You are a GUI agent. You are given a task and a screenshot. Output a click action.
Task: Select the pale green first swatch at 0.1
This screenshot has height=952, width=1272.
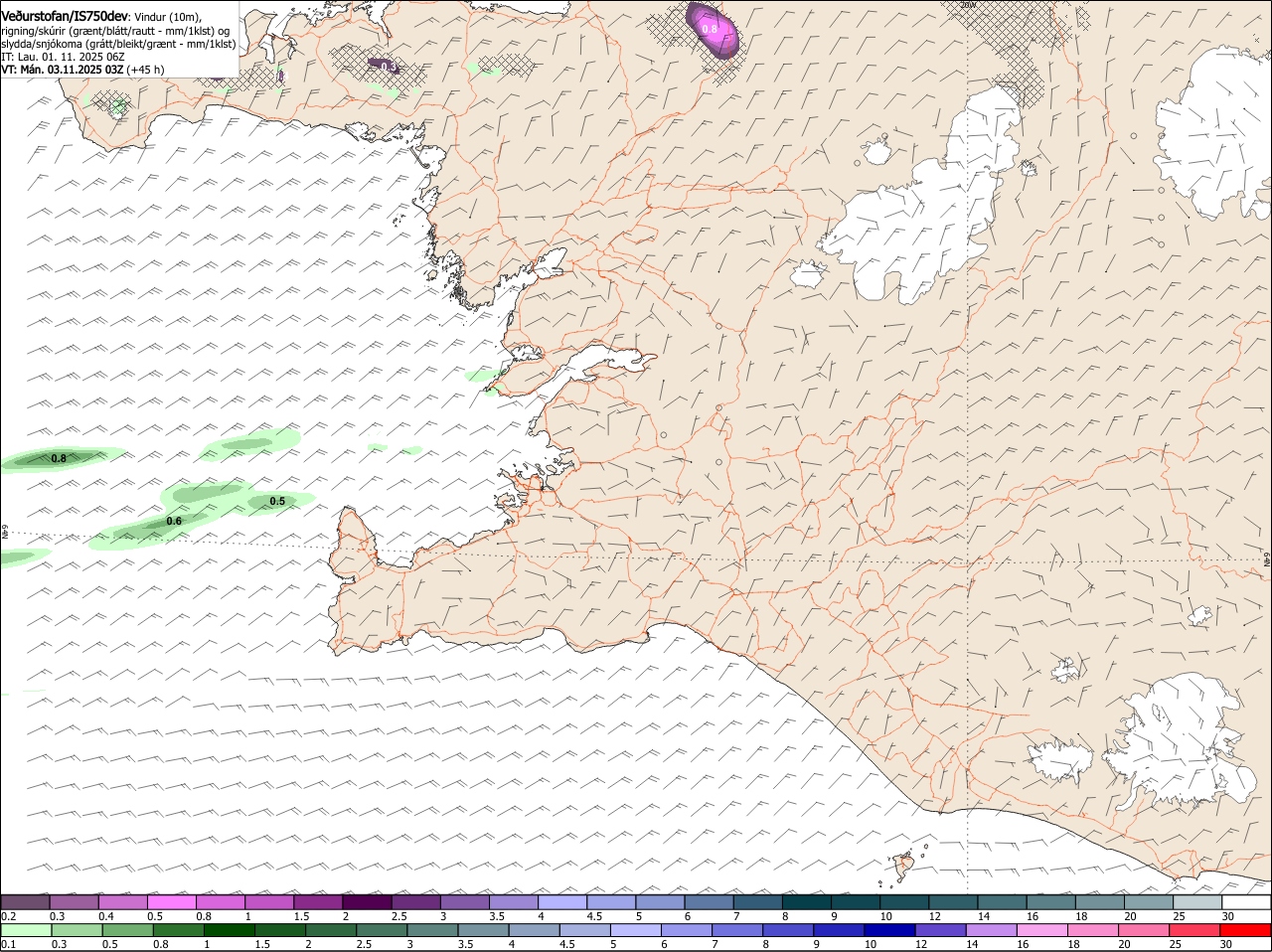26,930
